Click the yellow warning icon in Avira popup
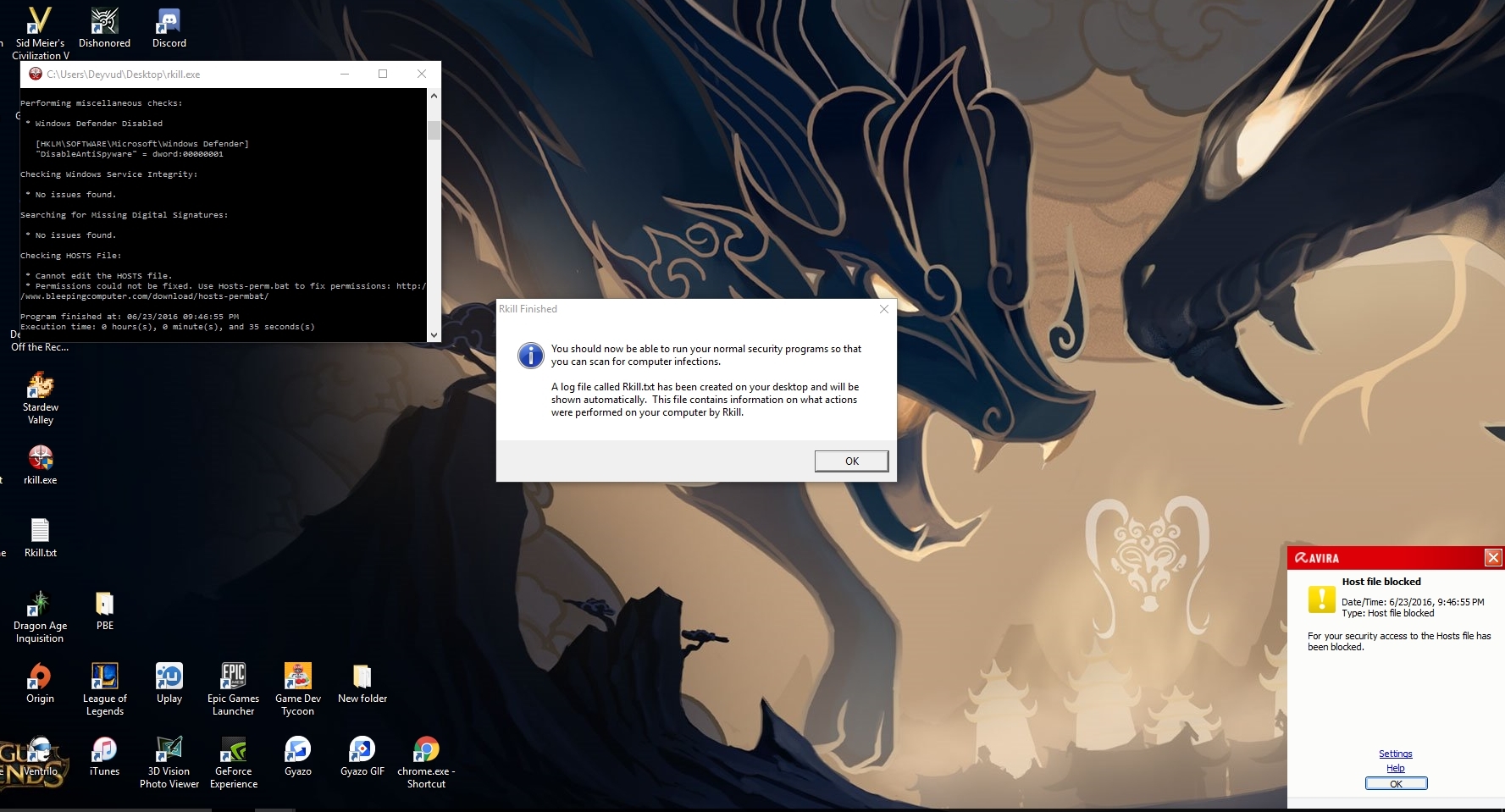The height and width of the screenshot is (812, 1505). [x=1321, y=599]
